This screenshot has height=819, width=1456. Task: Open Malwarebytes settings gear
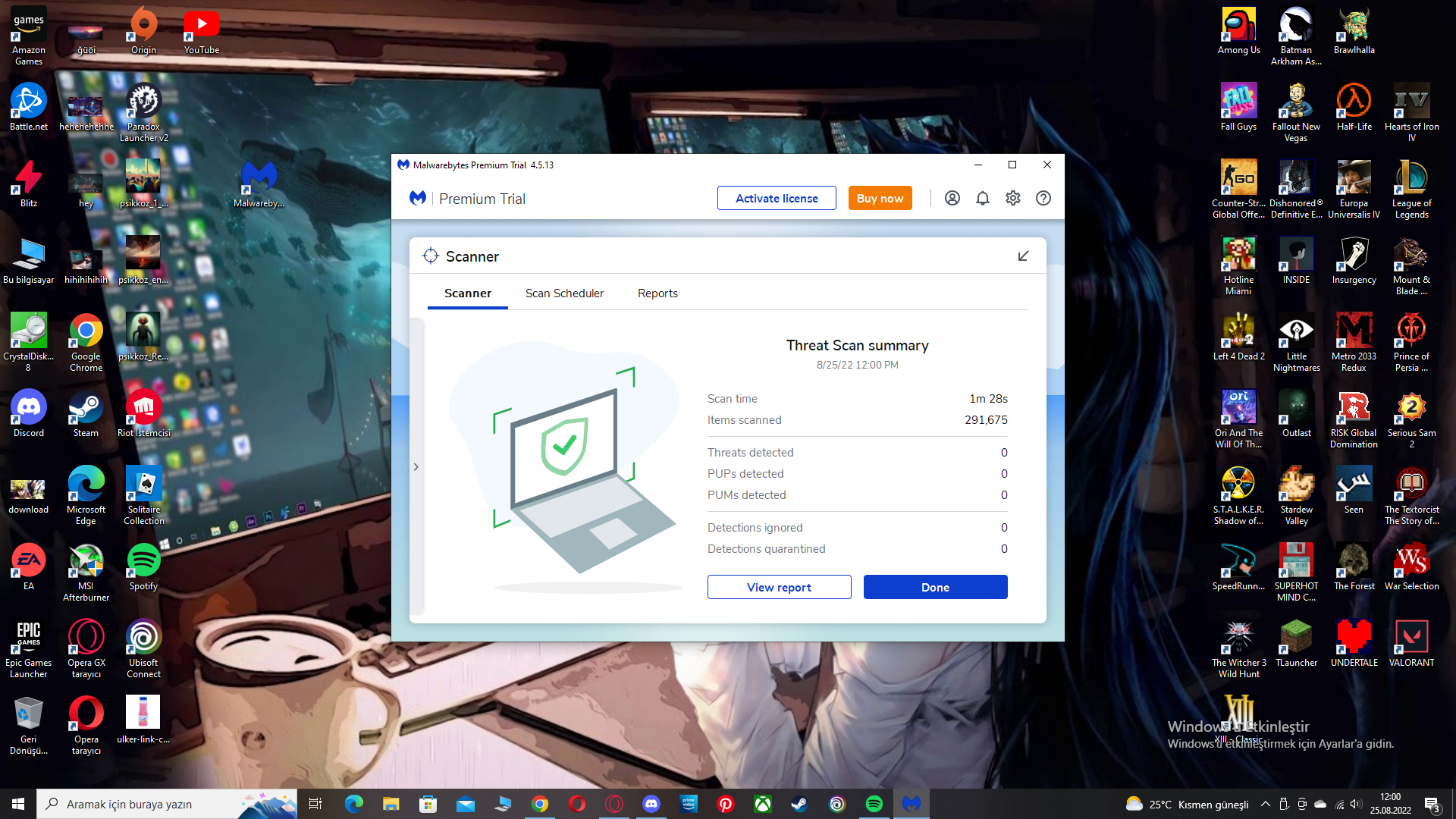(x=1013, y=198)
